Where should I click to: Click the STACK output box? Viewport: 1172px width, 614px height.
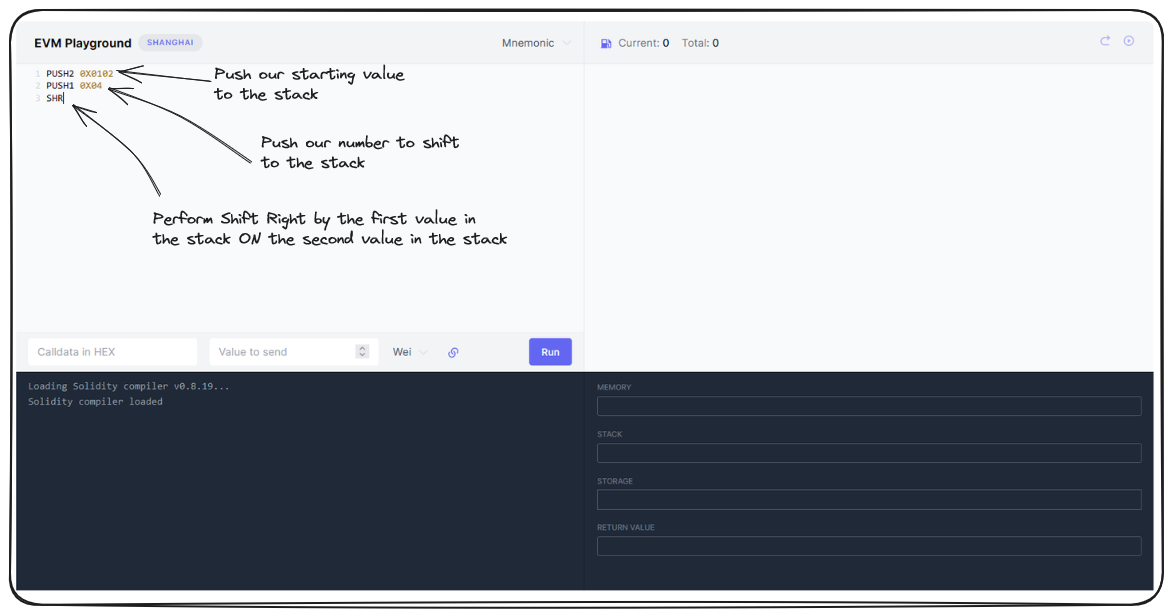point(868,453)
